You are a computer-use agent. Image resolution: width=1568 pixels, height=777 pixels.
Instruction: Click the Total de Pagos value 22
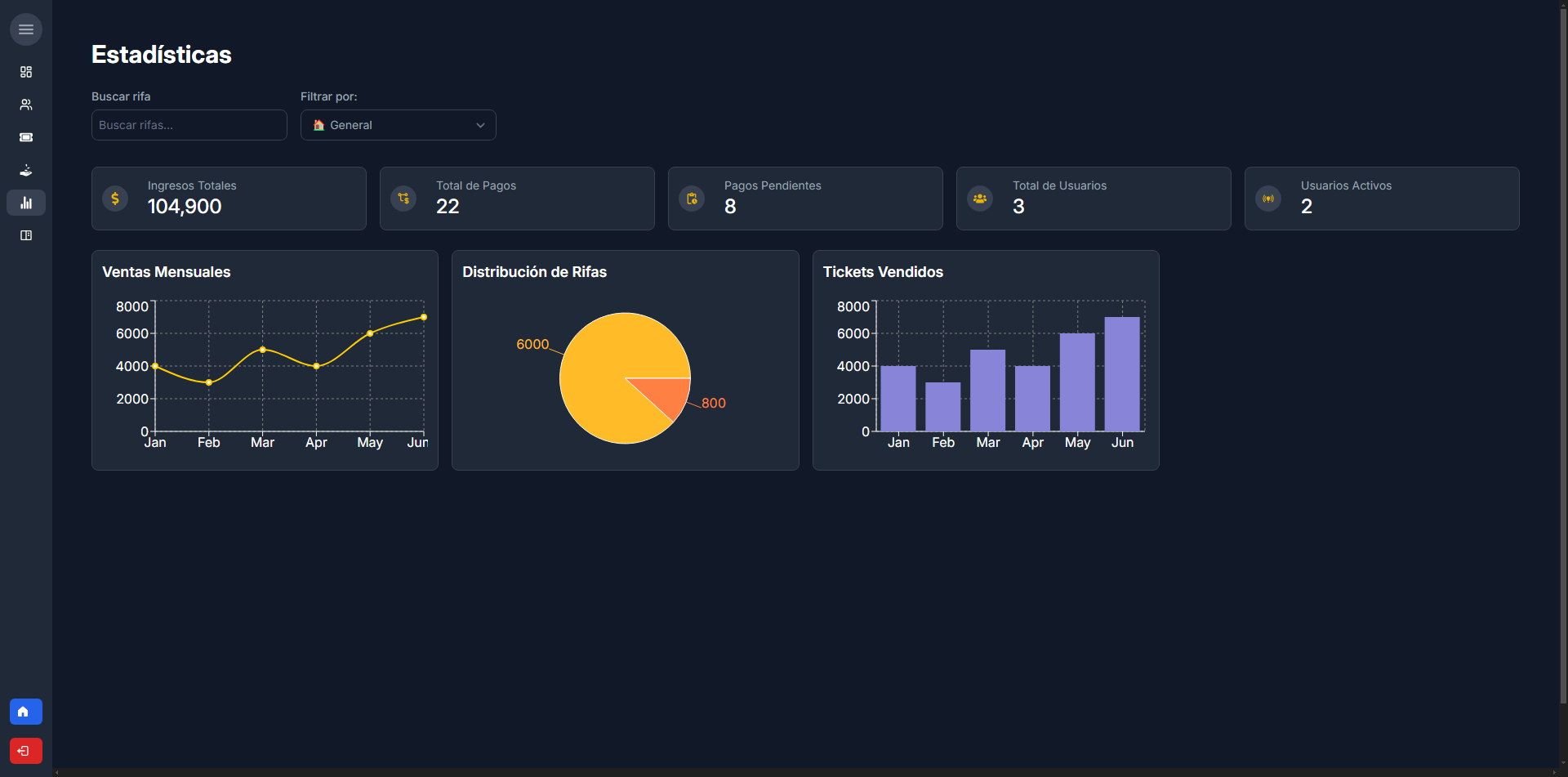(448, 207)
